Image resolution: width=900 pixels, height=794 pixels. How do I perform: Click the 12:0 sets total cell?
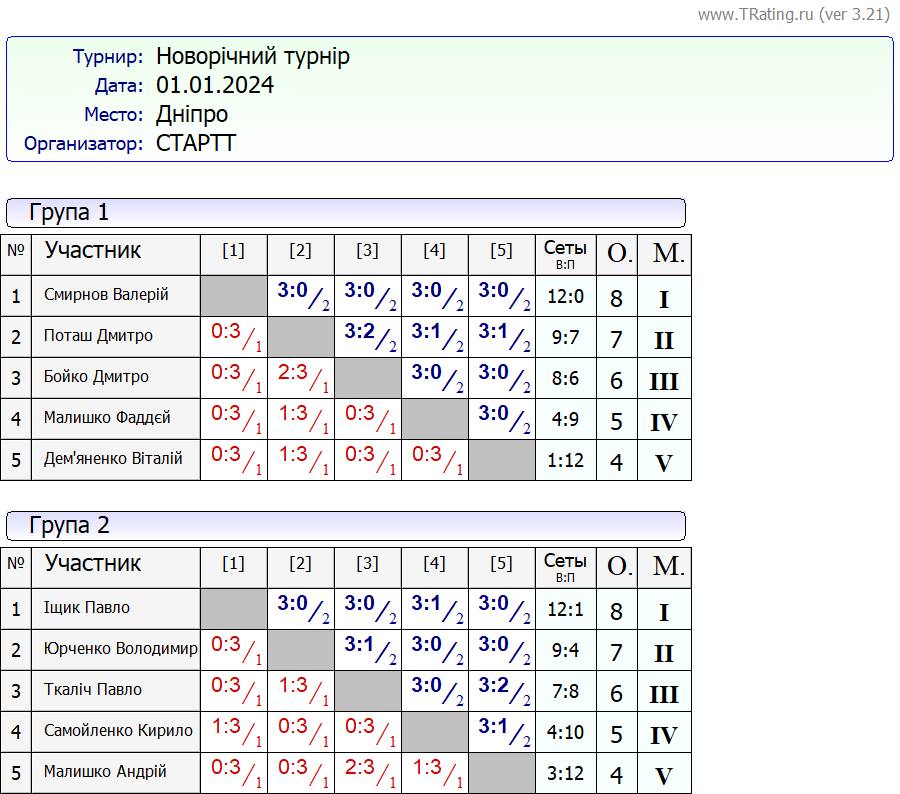coord(565,296)
